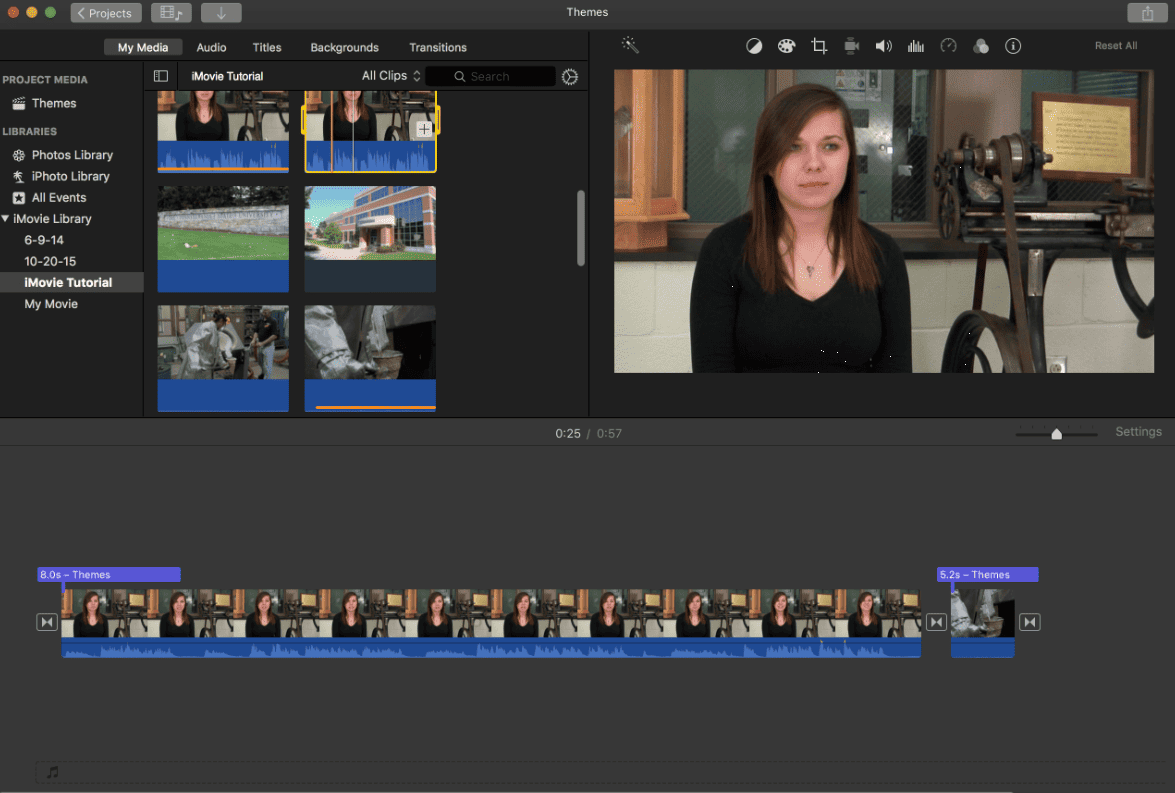This screenshot has height=793, width=1175.
Task: Open the clip information icon
Action: [1013, 46]
